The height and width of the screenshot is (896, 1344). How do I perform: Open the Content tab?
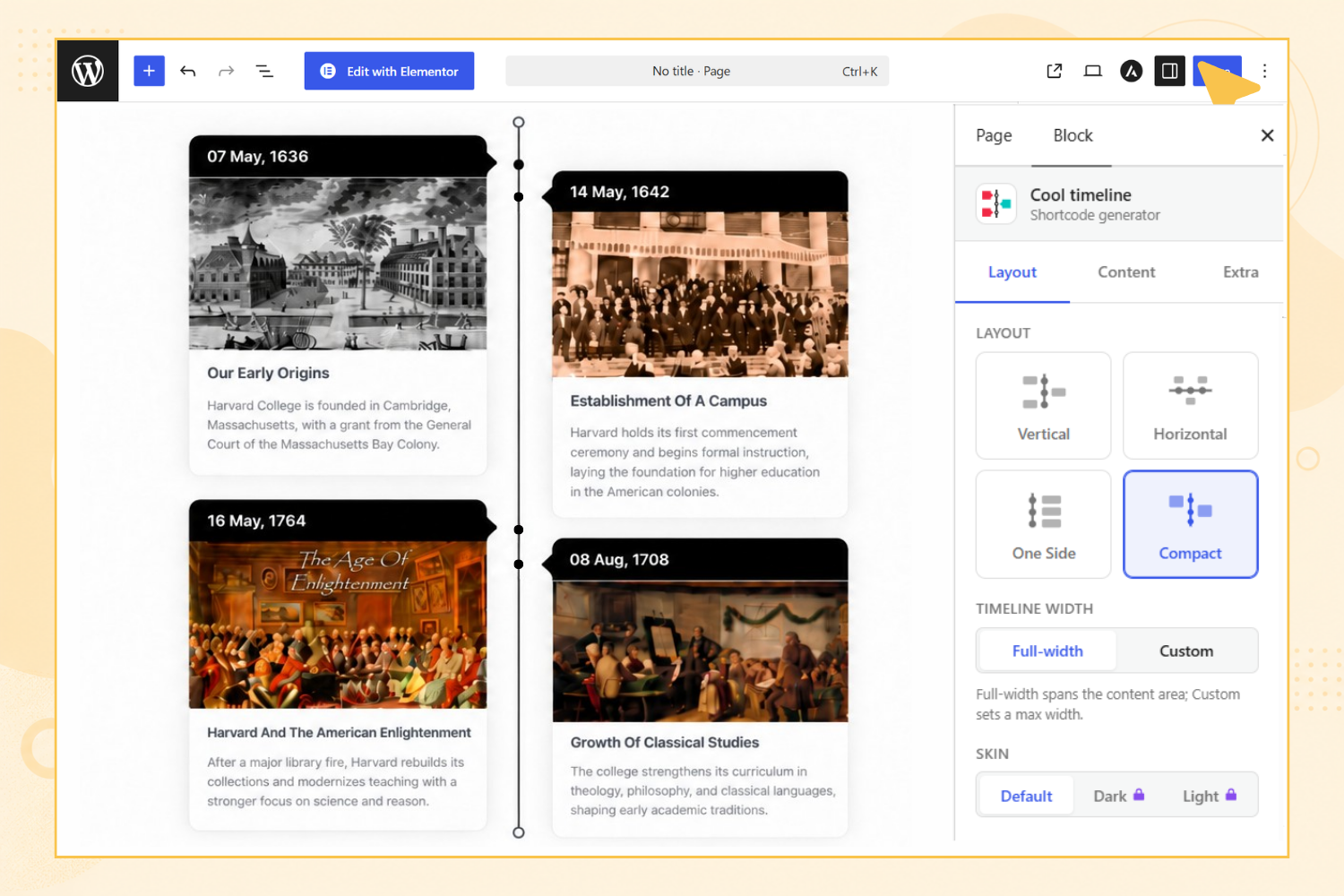pos(1126,272)
